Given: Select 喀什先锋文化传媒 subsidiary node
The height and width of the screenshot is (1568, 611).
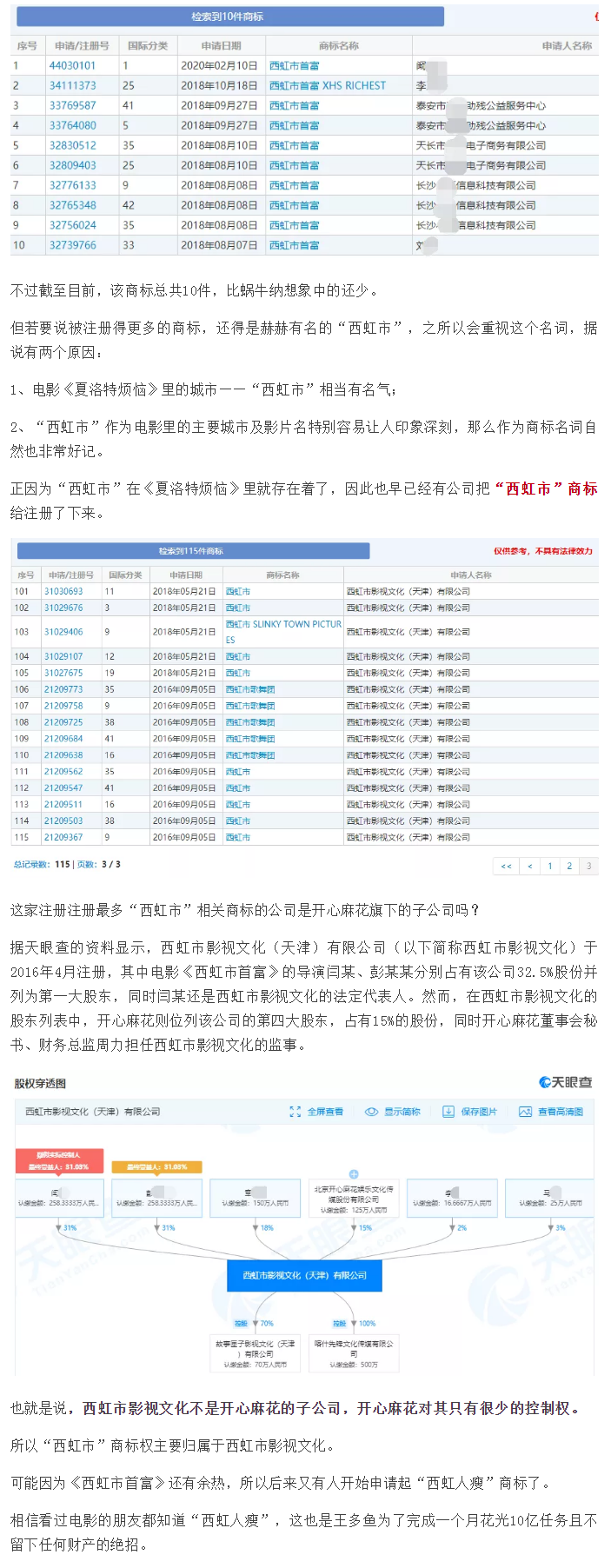Looking at the screenshot, I should [354, 1354].
